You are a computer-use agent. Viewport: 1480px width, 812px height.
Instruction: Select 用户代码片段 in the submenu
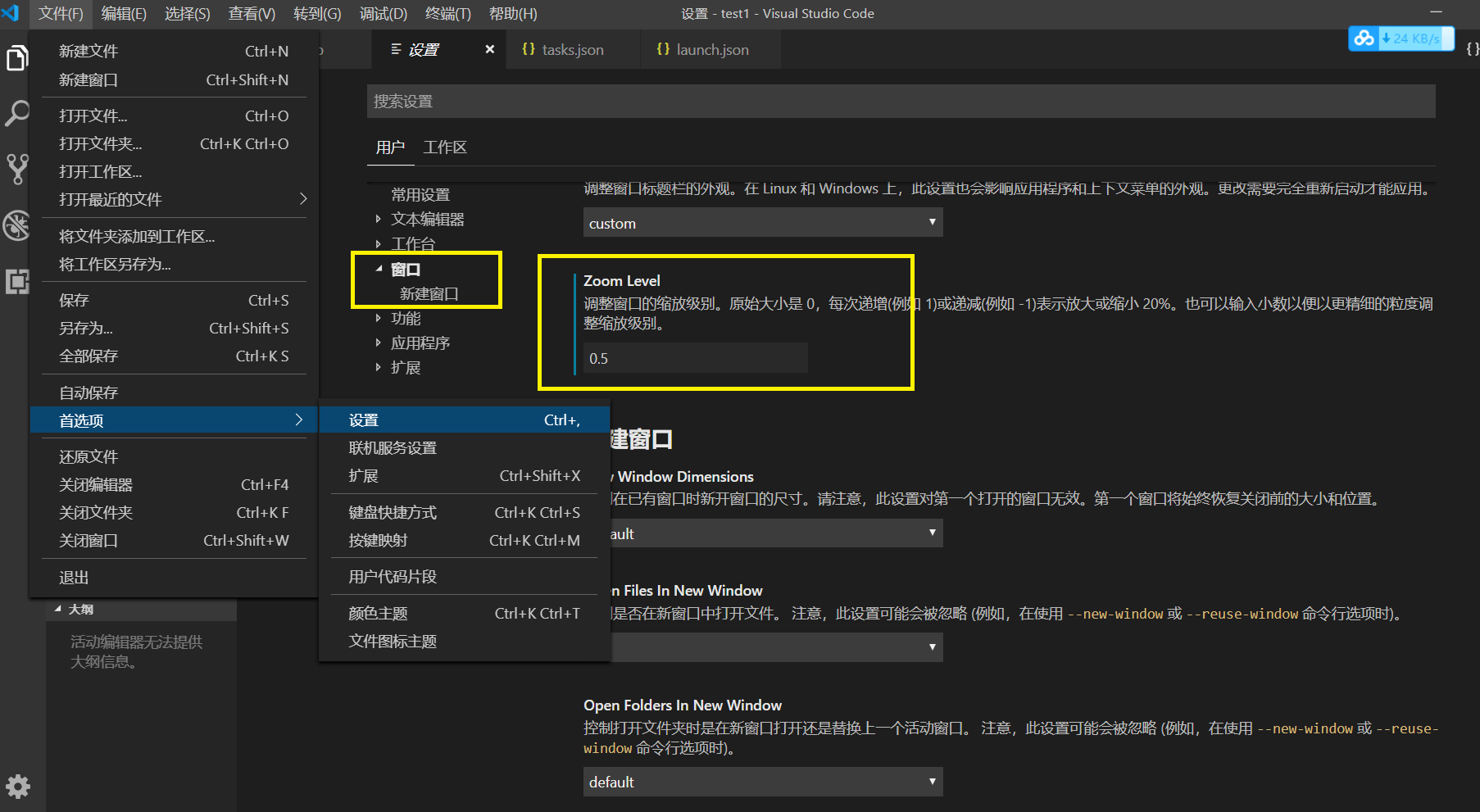coord(465,576)
